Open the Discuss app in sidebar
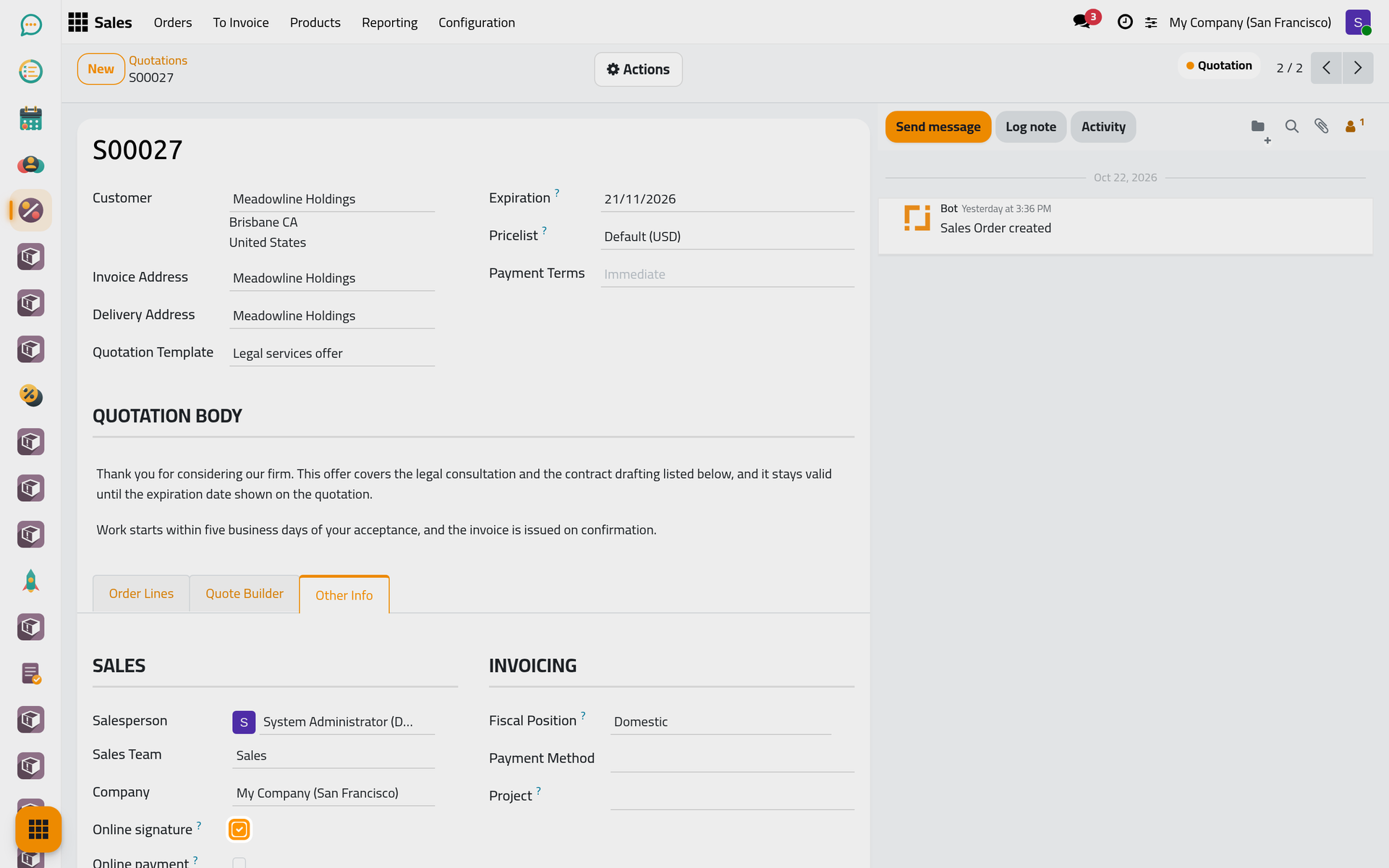 pos(30,25)
